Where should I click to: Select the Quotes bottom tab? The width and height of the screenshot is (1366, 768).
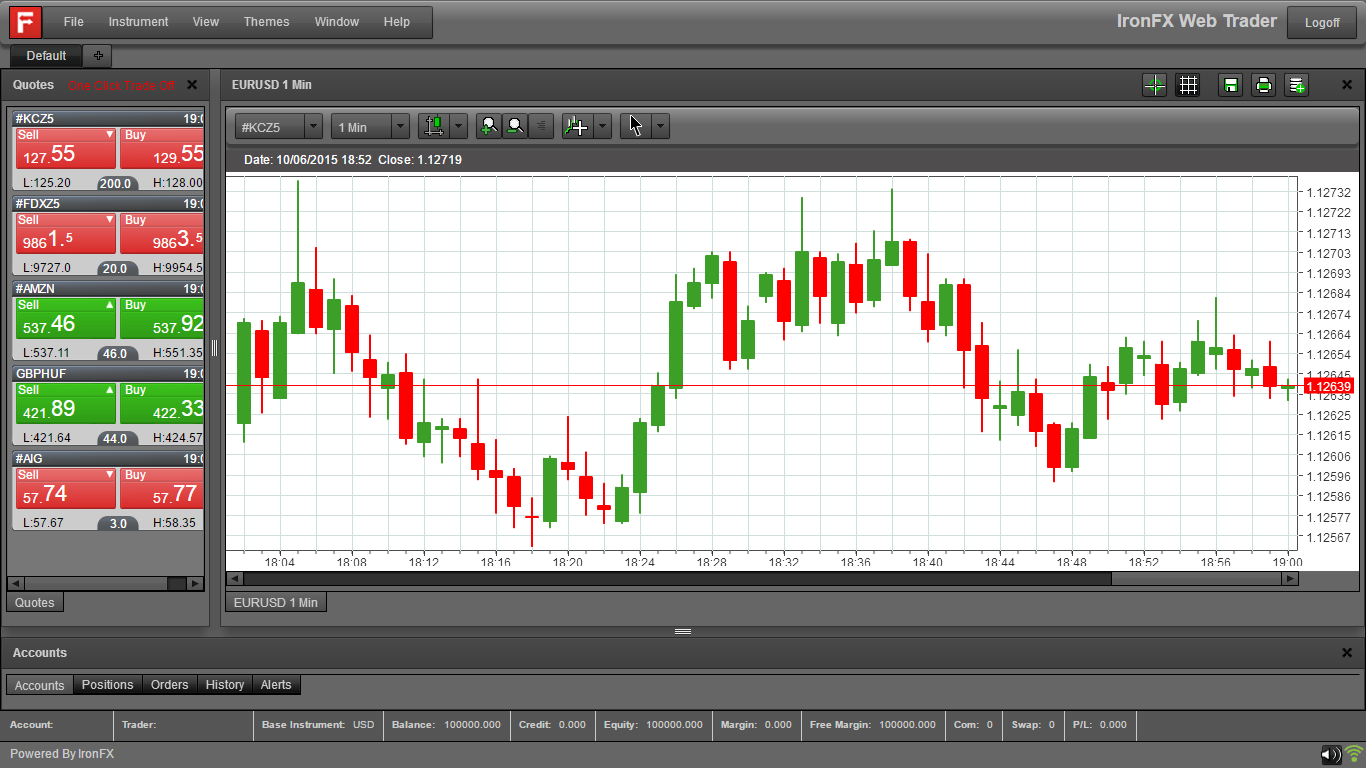pyautogui.click(x=34, y=602)
